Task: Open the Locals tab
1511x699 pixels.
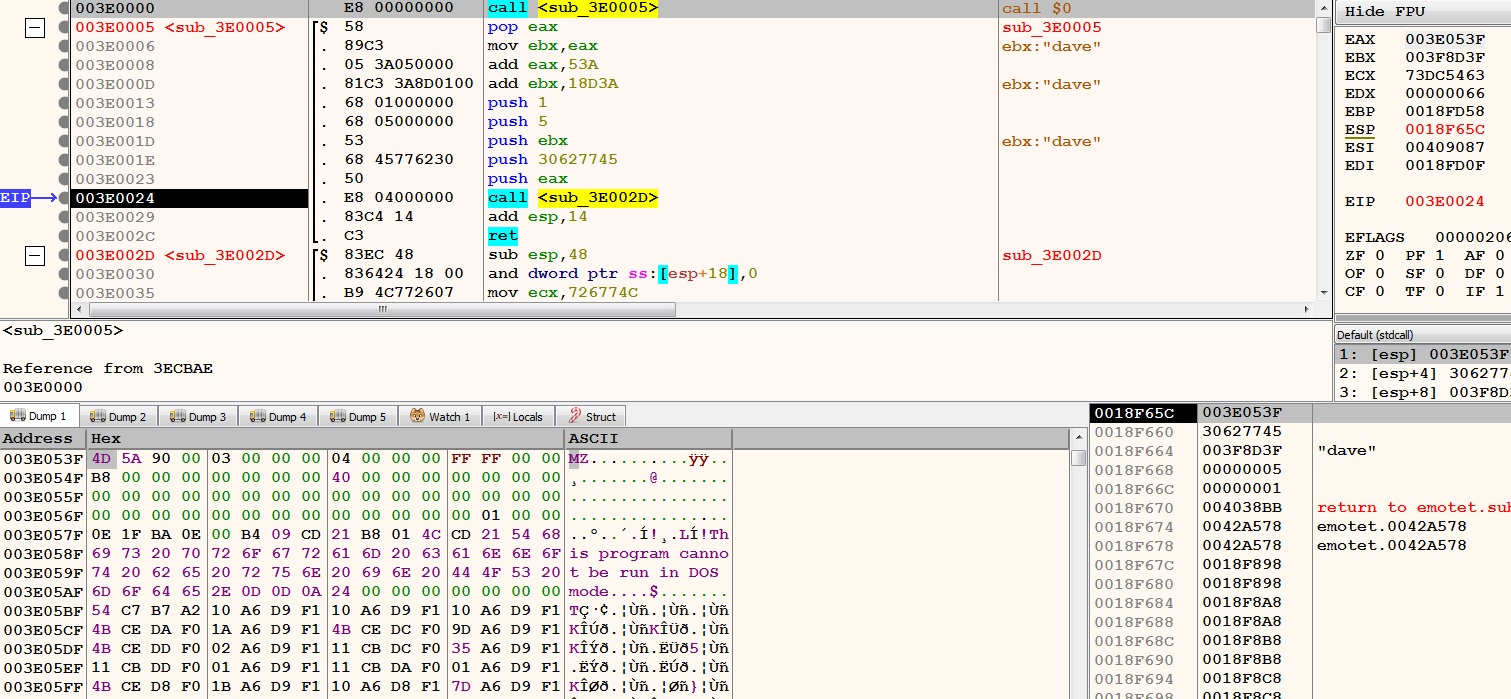Action: [x=518, y=416]
